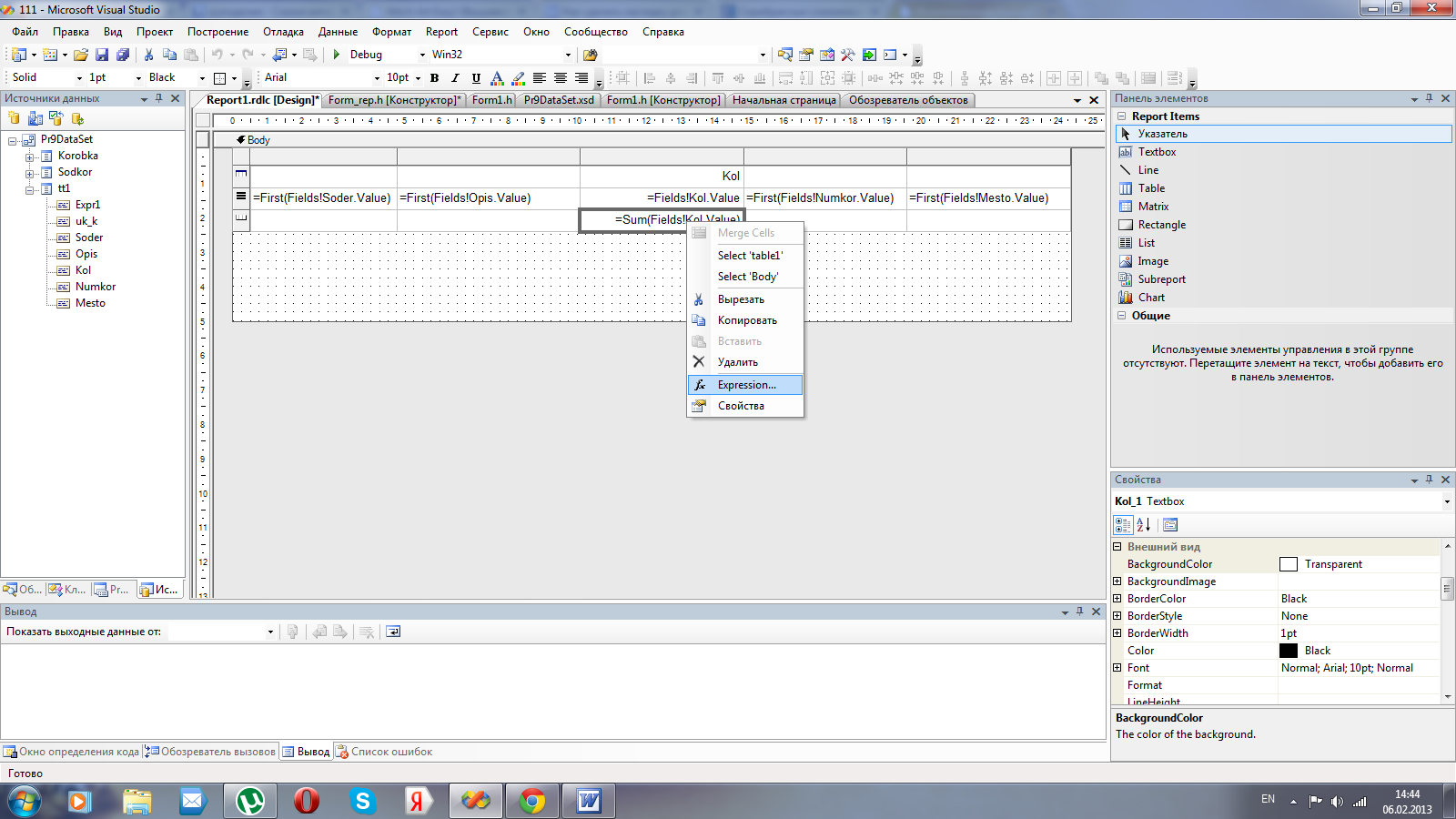Image resolution: width=1456 pixels, height=819 pixels.
Task: Start debugging with the green play arrow
Action: coord(337,55)
